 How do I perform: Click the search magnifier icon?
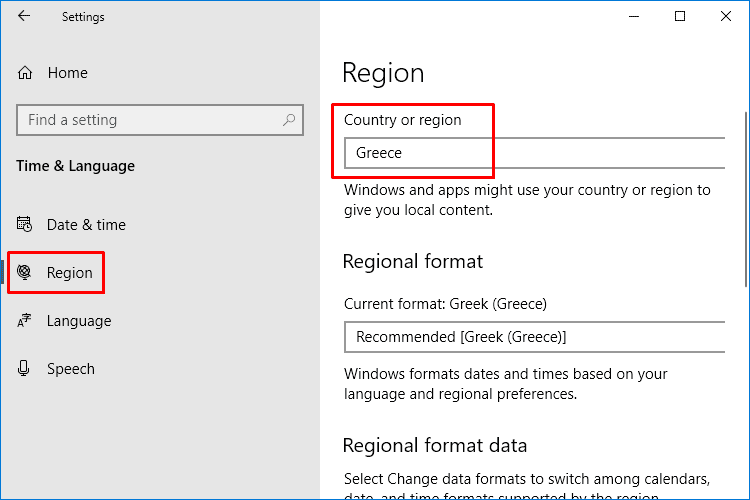pyautogui.click(x=289, y=120)
